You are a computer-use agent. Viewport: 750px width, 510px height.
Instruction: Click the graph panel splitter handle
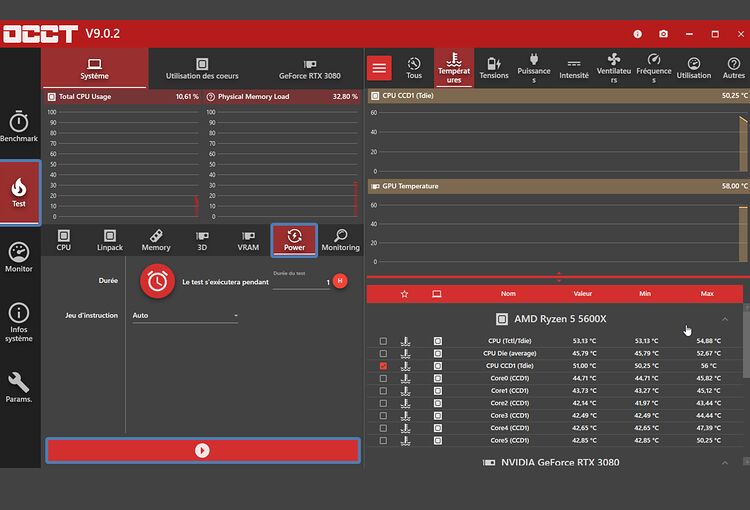tap(559, 277)
